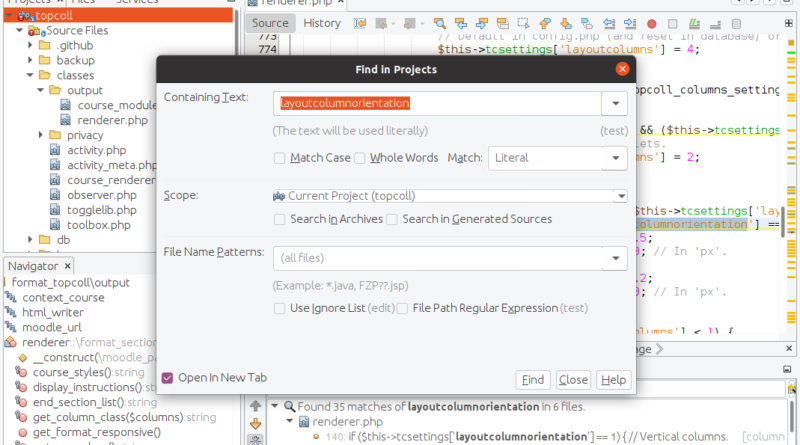Enable Whole Words checkbox

click(360, 158)
